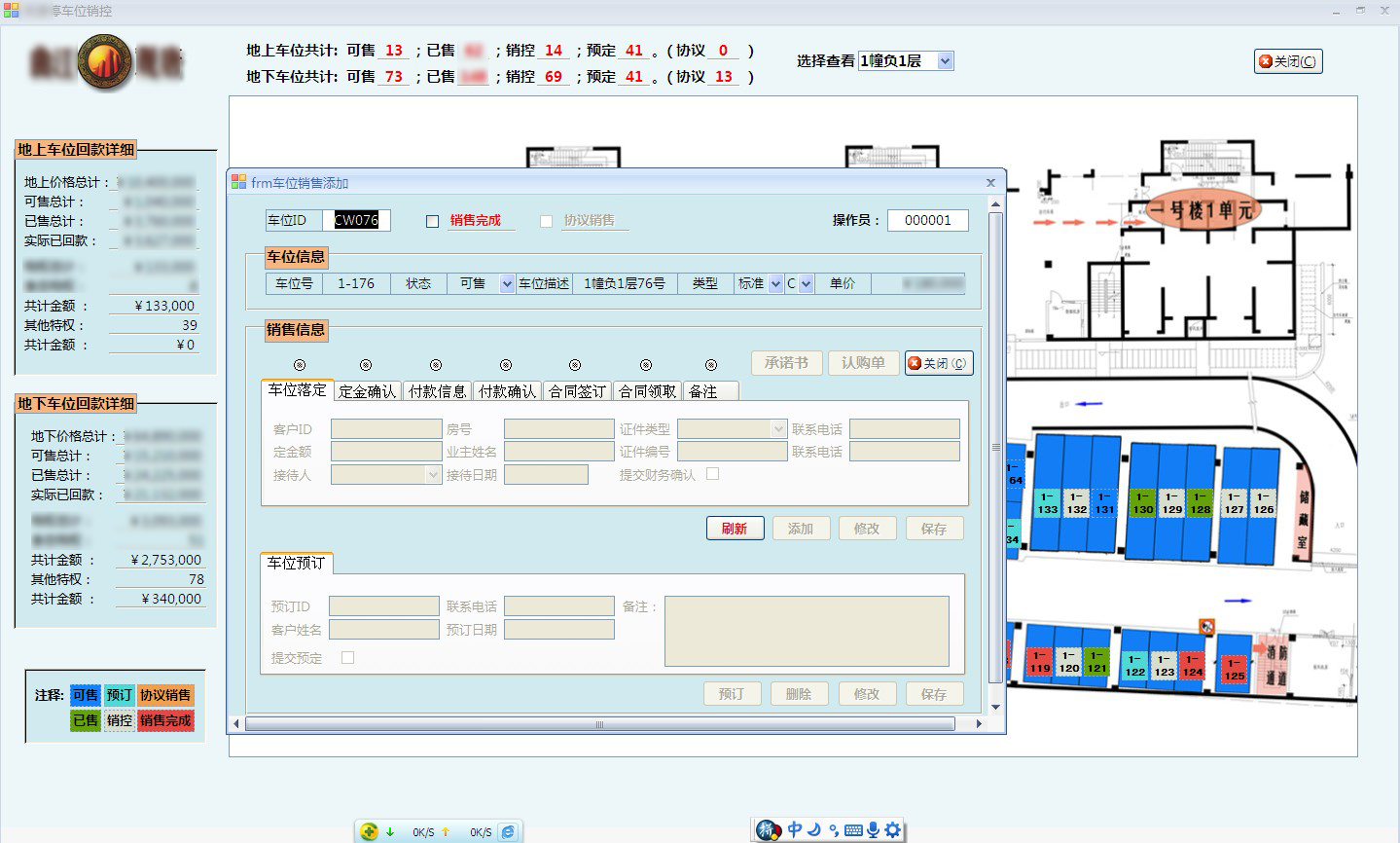Click the step indicator circle above 合同领取
Image resolution: width=1400 pixels, height=843 pixels.
pos(646,365)
